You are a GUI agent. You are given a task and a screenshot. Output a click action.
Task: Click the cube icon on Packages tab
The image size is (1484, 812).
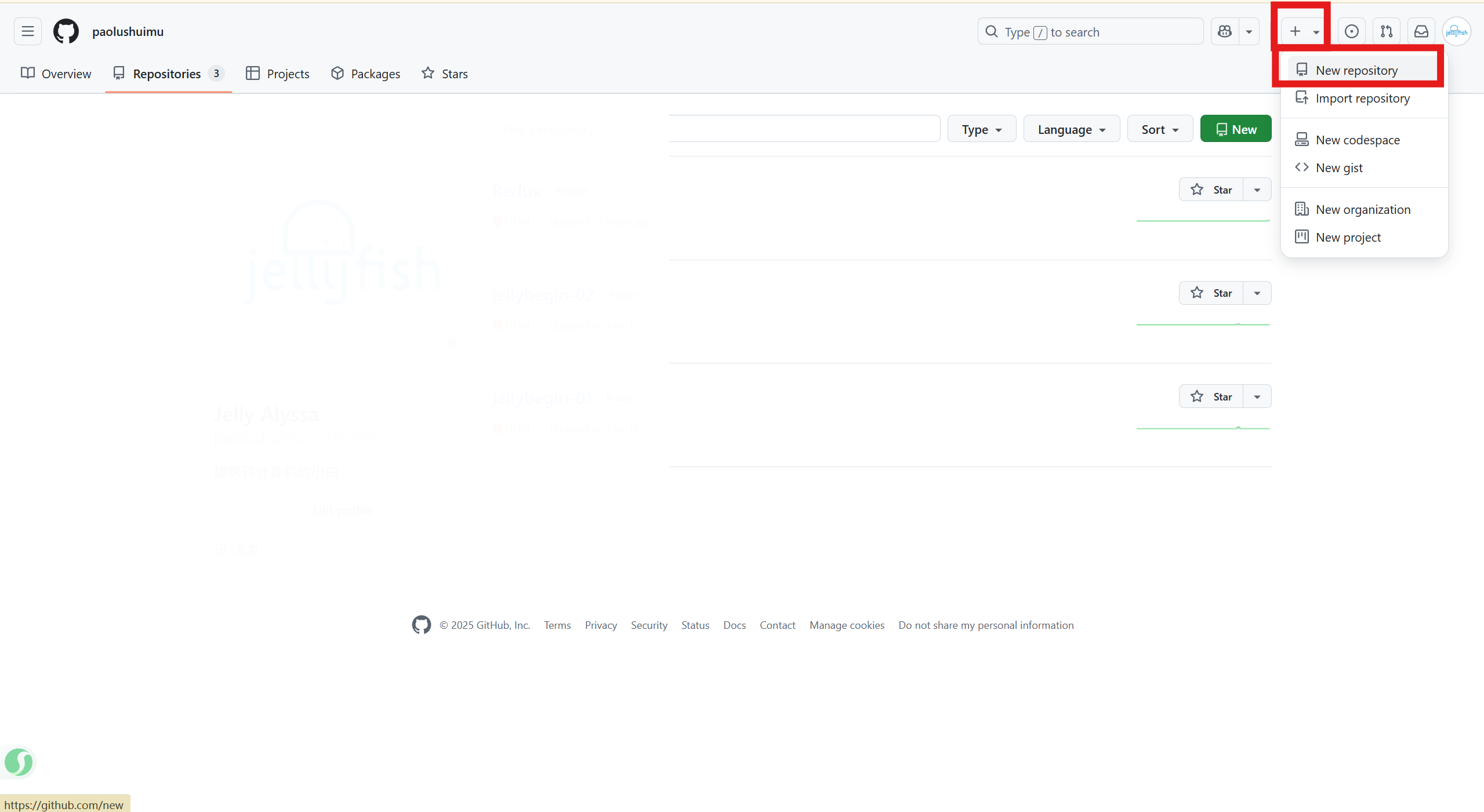coord(337,73)
